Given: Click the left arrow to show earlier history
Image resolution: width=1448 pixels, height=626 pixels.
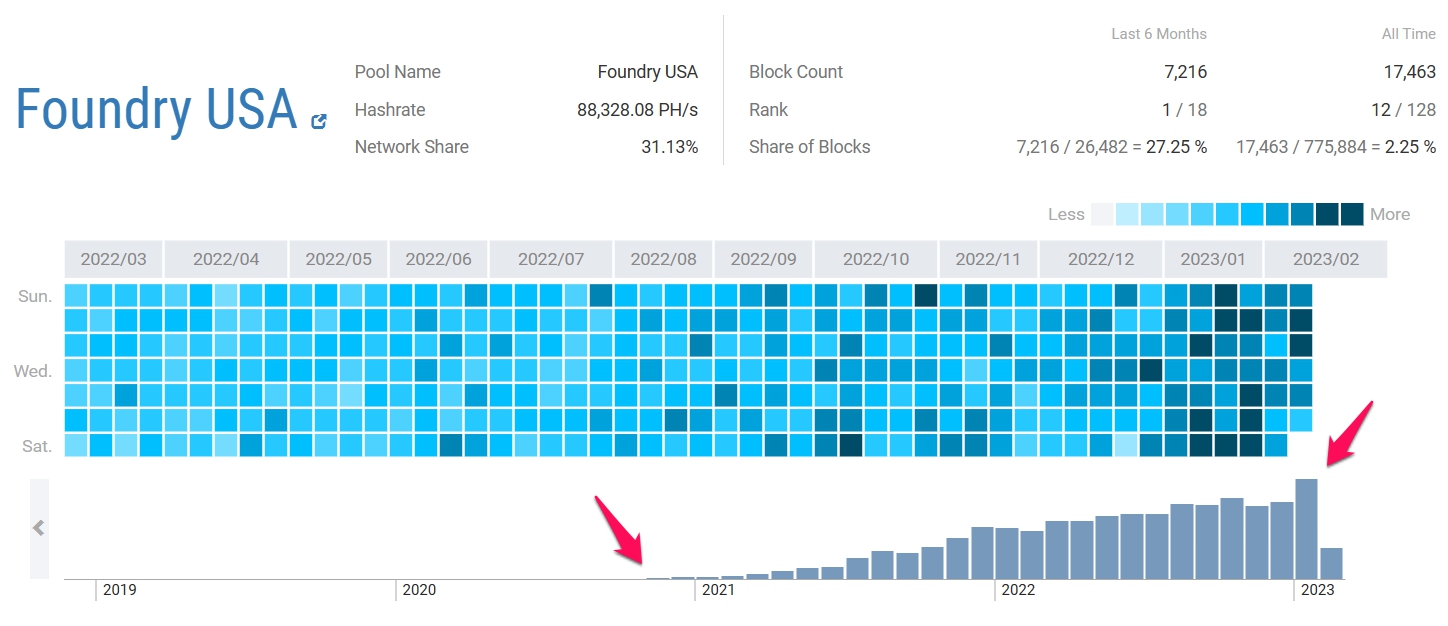Looking at the screenshot, I should pyautogui.click(x=39, y=528).
